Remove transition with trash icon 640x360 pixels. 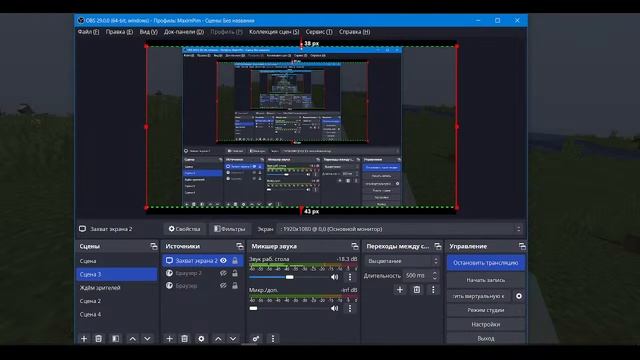point(416,290)
